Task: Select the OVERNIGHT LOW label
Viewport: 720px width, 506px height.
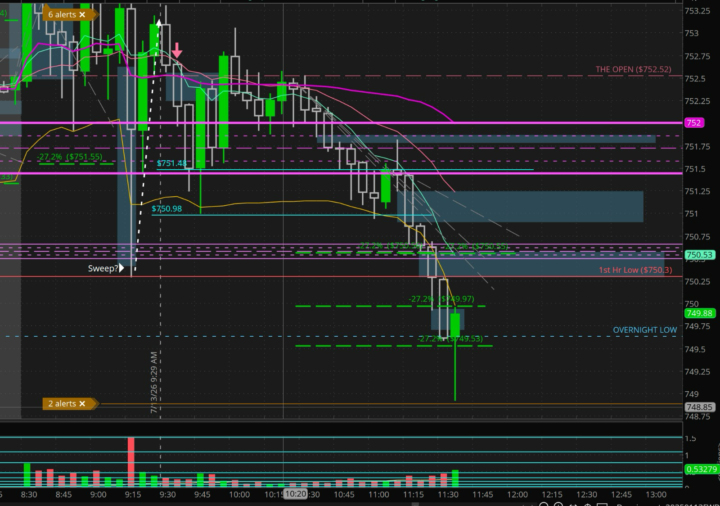Action: click(645, 330)
